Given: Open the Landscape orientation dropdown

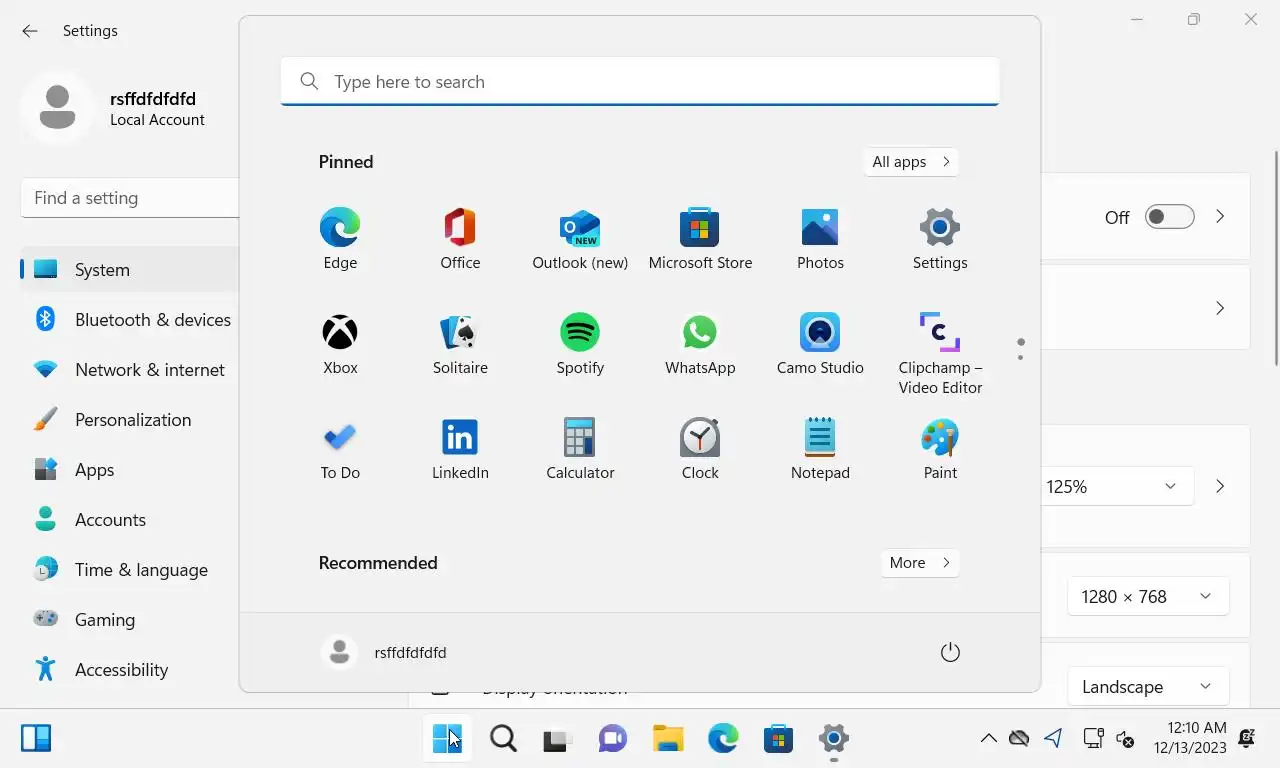Looking at the screenshot, I should [1148, 687].
